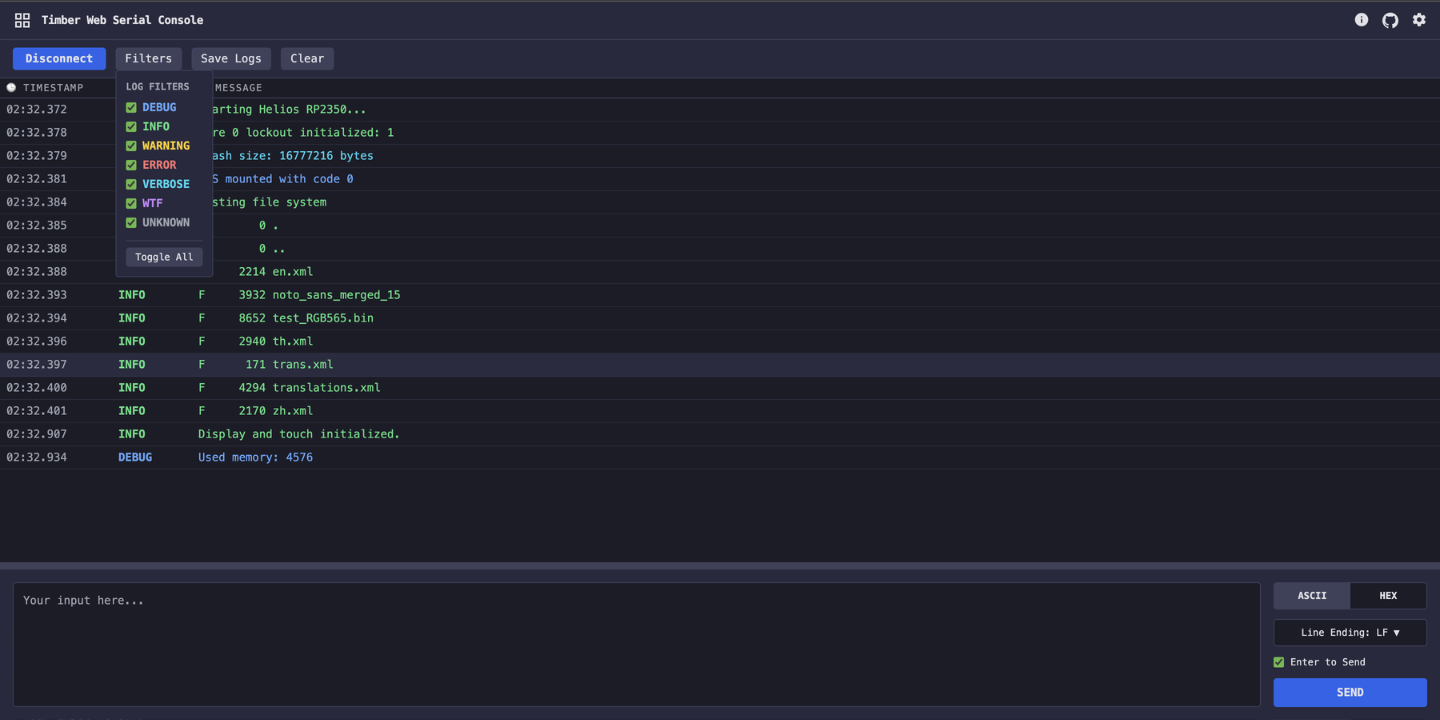Click the Toggle All filters button

[164, 257]
